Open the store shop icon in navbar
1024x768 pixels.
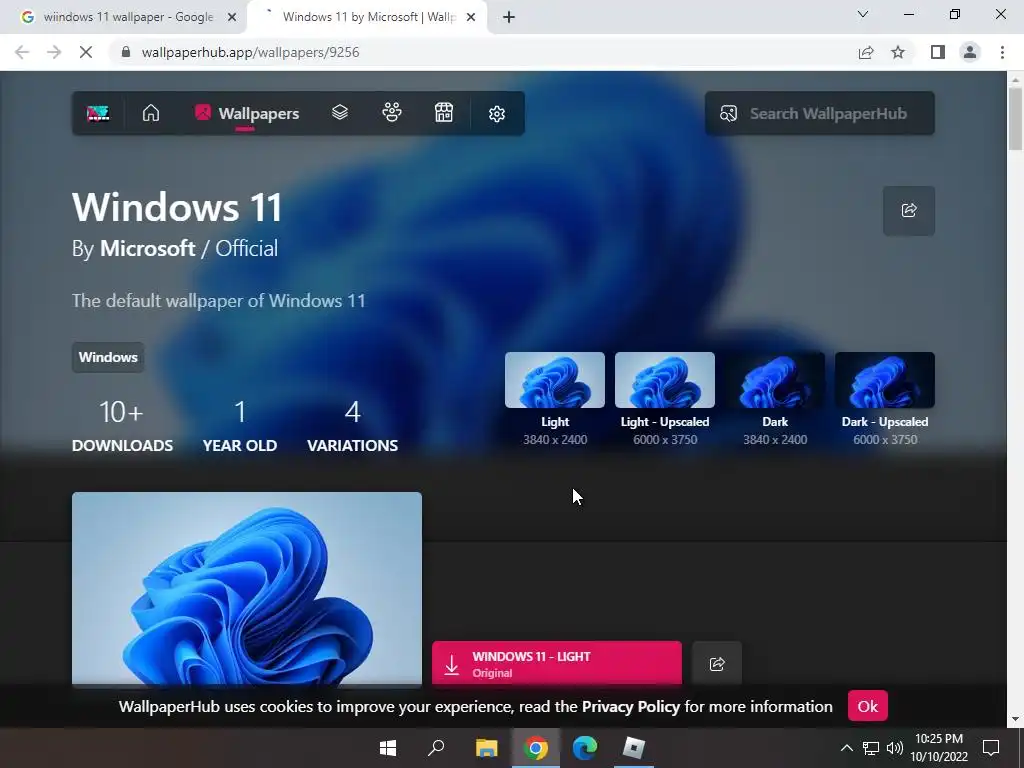point(444,113)
